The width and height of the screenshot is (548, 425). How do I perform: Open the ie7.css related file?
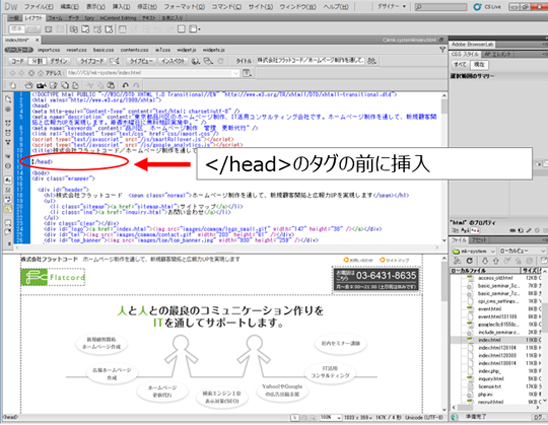tap(163, 50)
